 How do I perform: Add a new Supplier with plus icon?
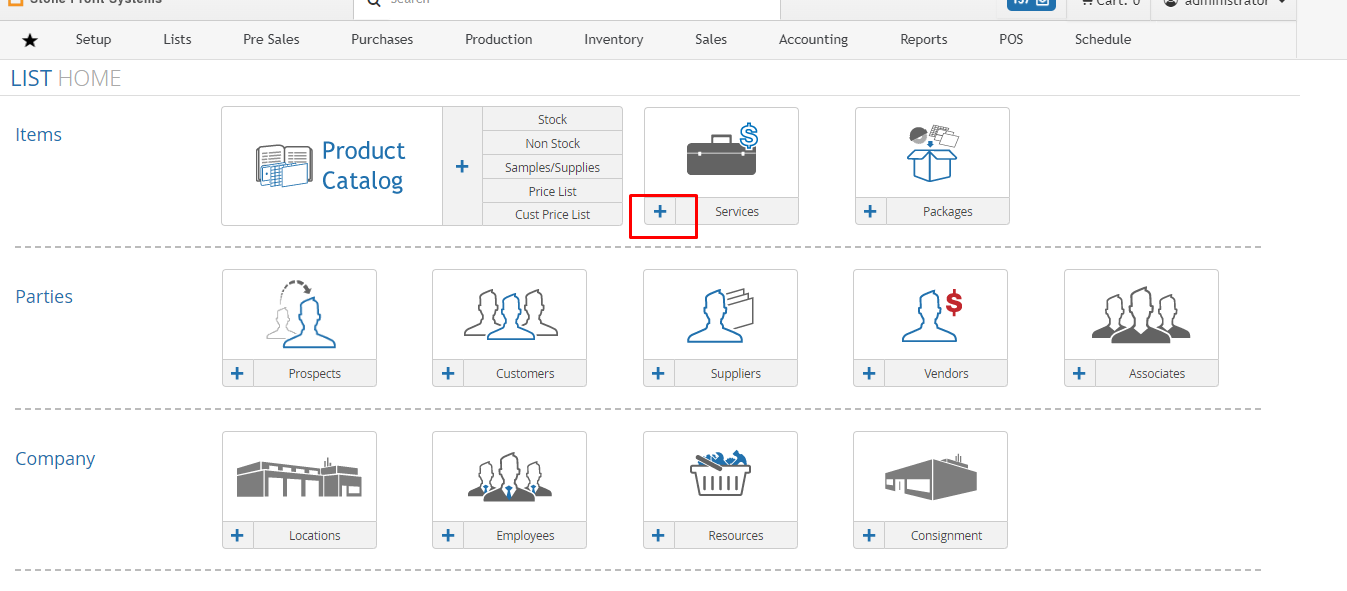coord(659,373)
